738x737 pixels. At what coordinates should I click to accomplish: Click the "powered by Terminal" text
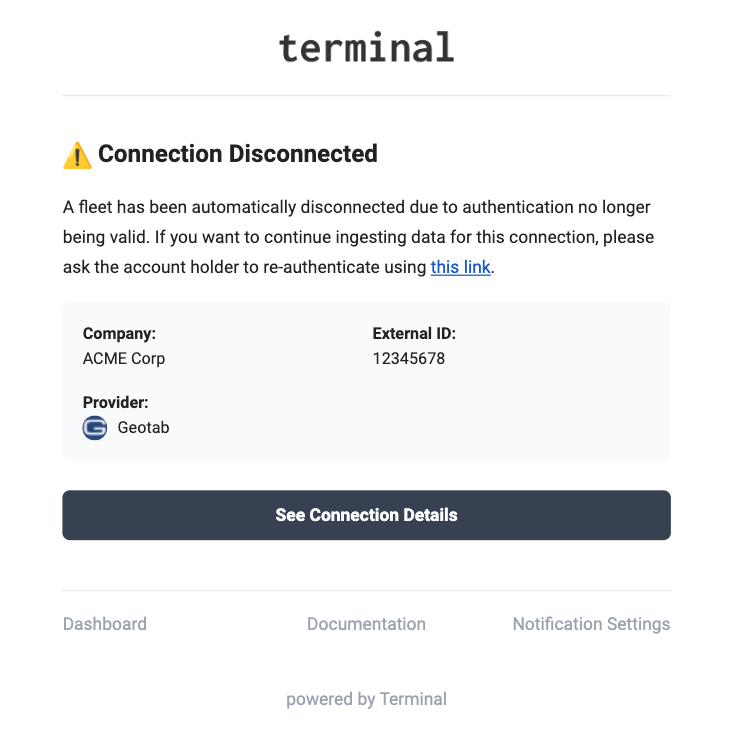(x=366, y=699)
